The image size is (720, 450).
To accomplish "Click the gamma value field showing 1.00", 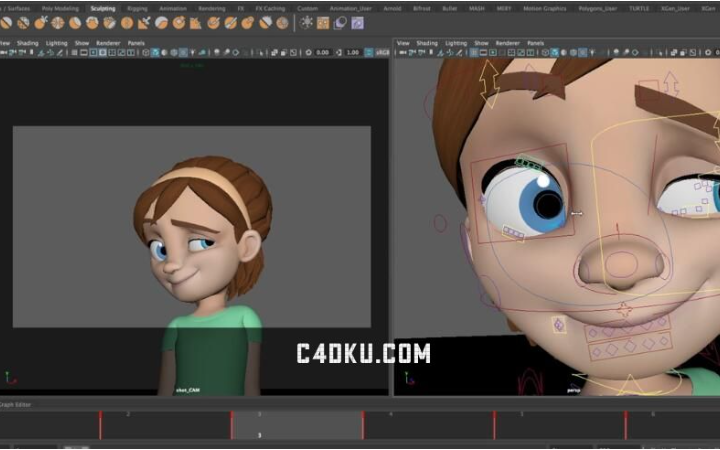I will tap(353, 52).
